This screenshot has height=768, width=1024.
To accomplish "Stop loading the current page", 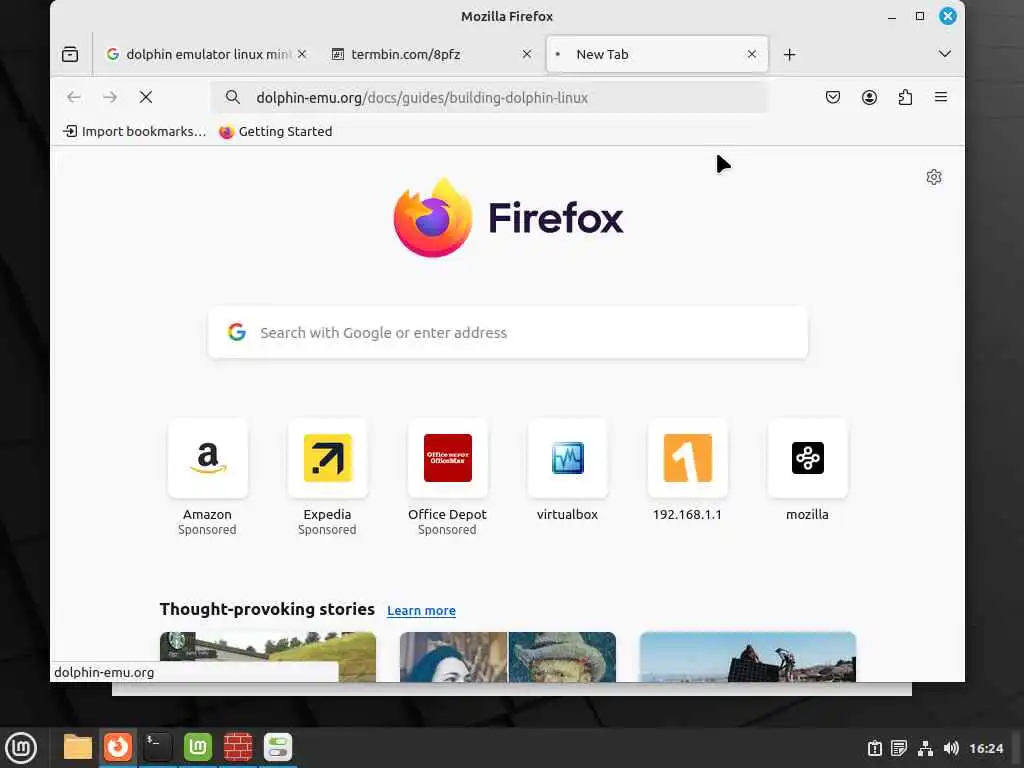I will pyautogui.click(x=146, y=97).
